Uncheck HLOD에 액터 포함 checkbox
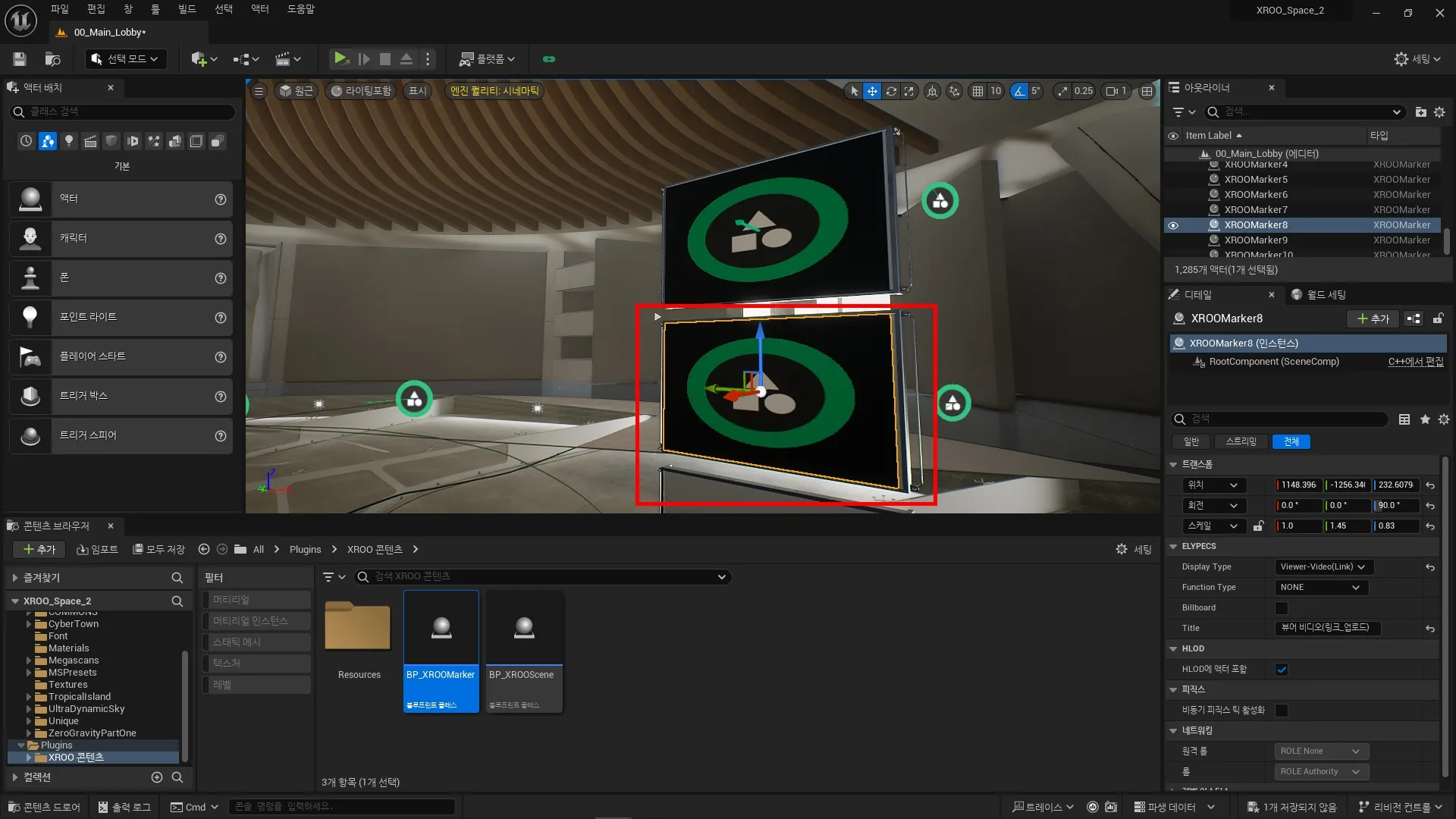This screenshot has height=819, width=1456. click(x=1282, y=670)
